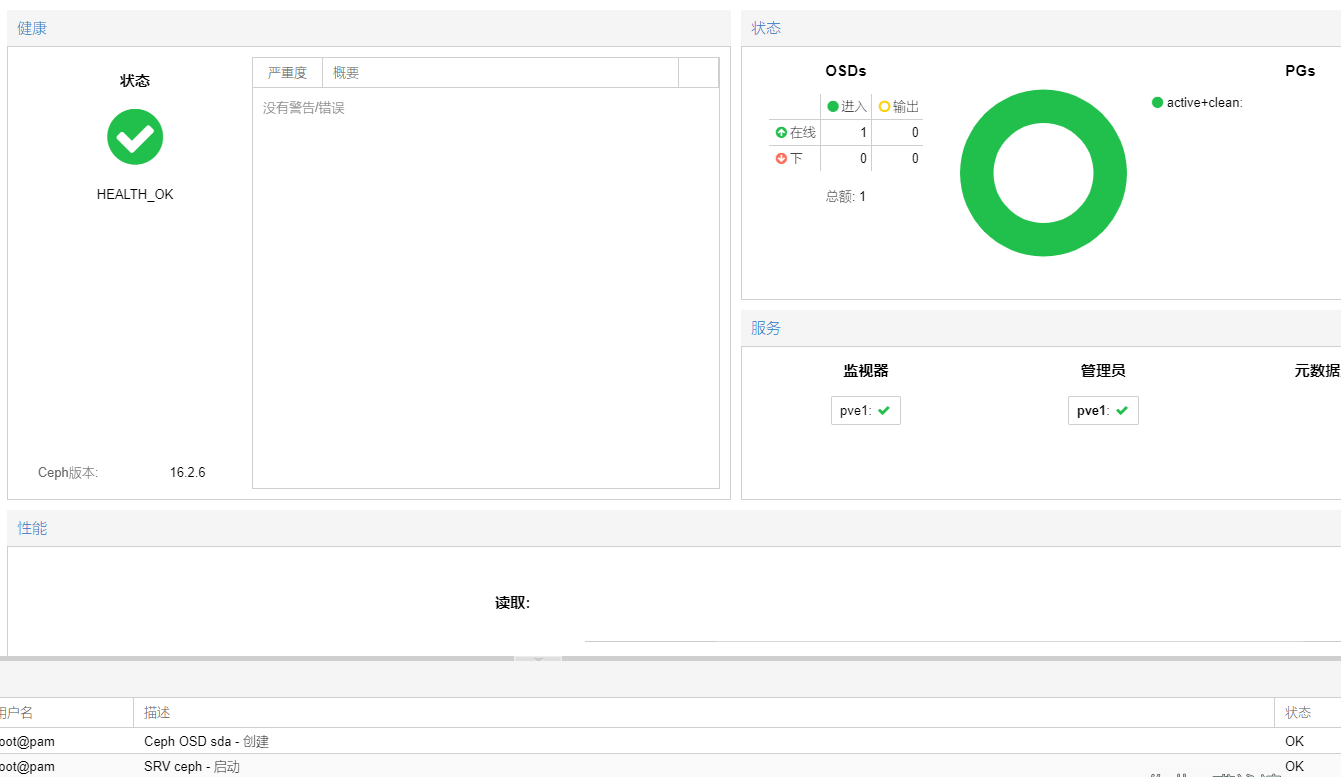Viewport: 1341px width, 777px height.
Task: Collapse the bottom task log panel handle
Action: coord(538,659)
